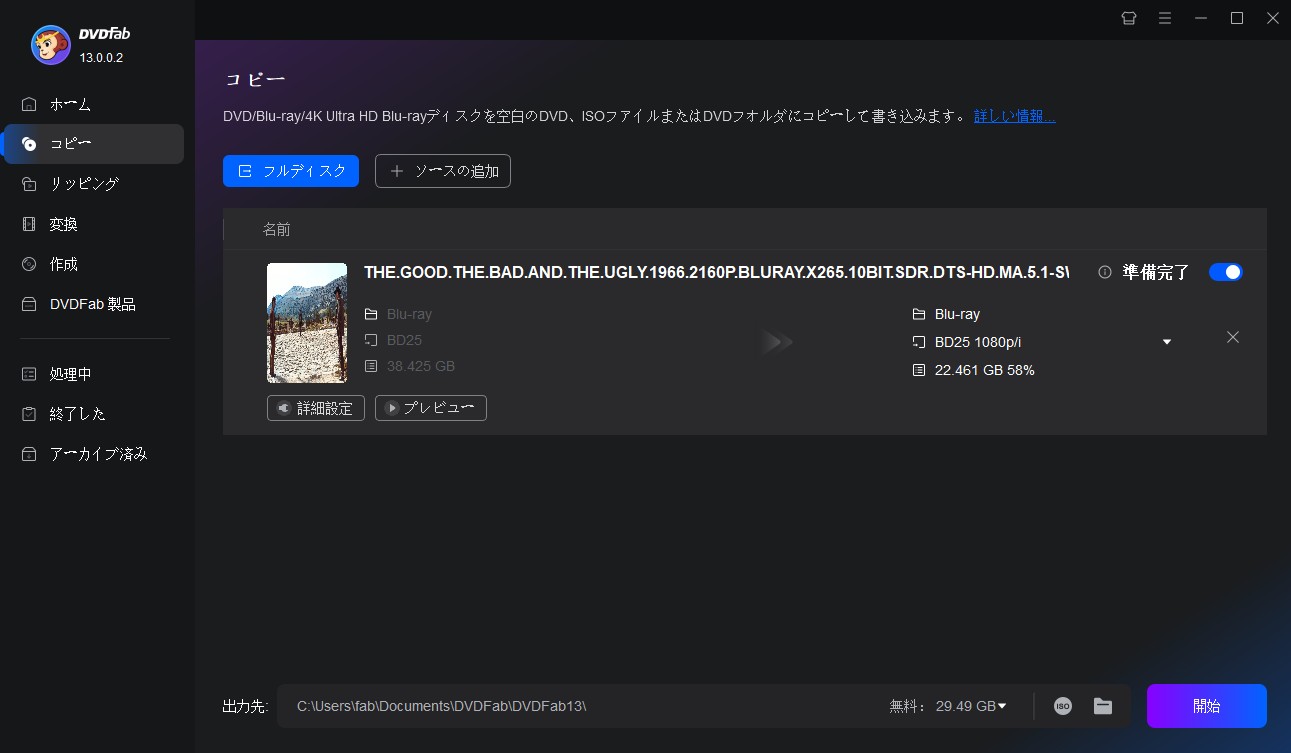
Task: Click the movie poster thumbnail
Action: [307, 323]
